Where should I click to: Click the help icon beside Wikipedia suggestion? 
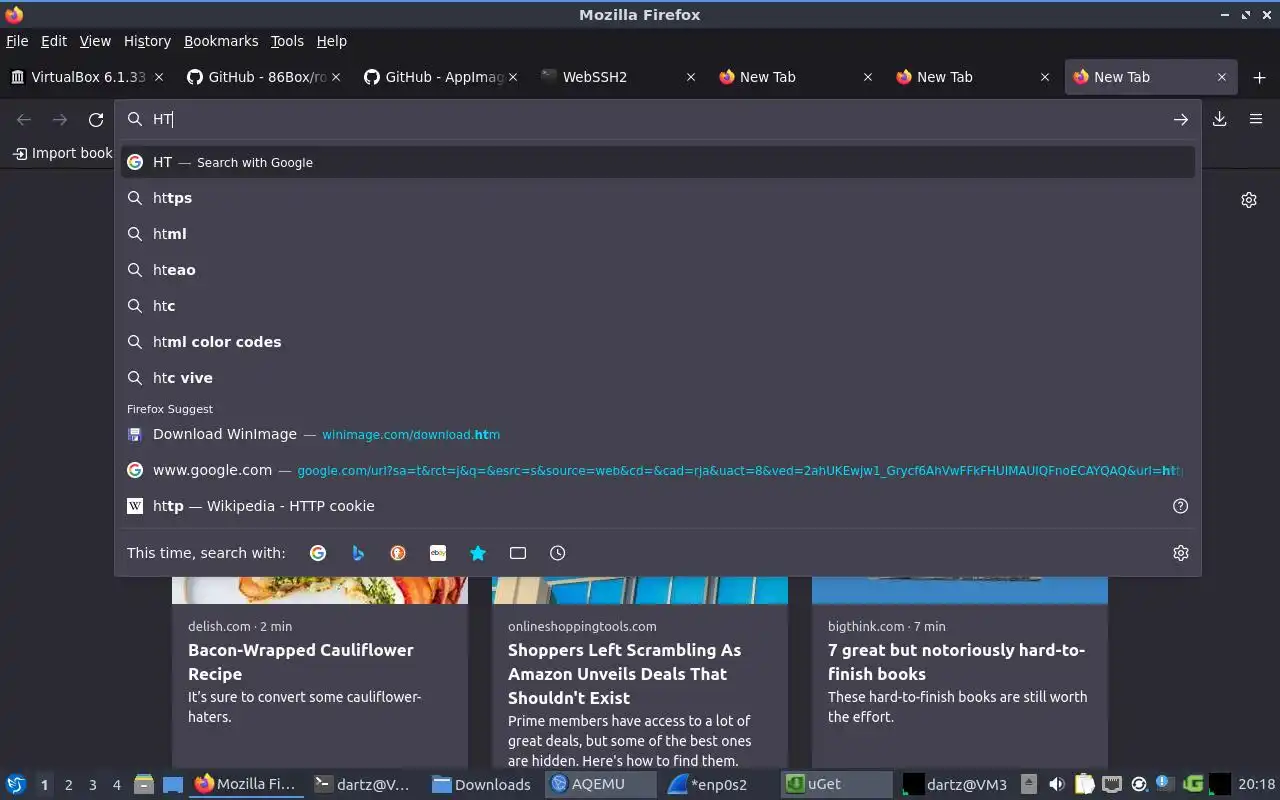coord(1180,506)
